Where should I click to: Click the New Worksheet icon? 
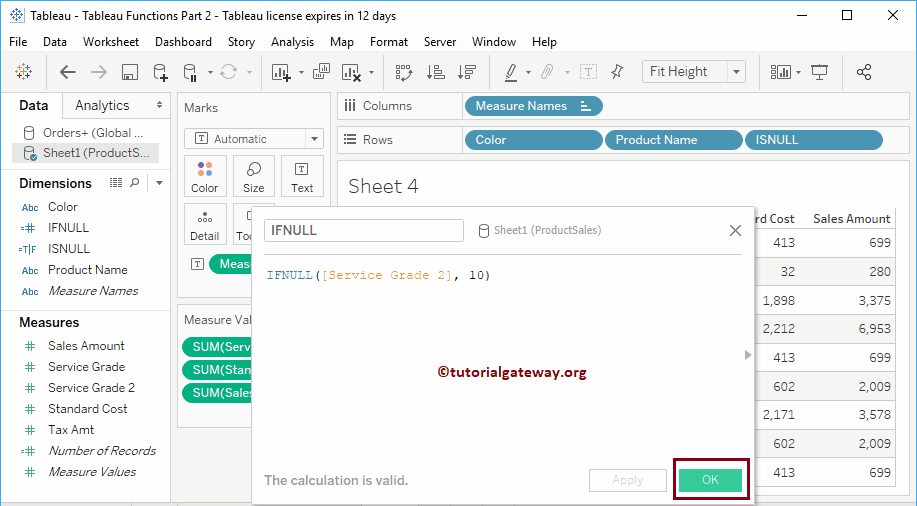pos(281,72)
